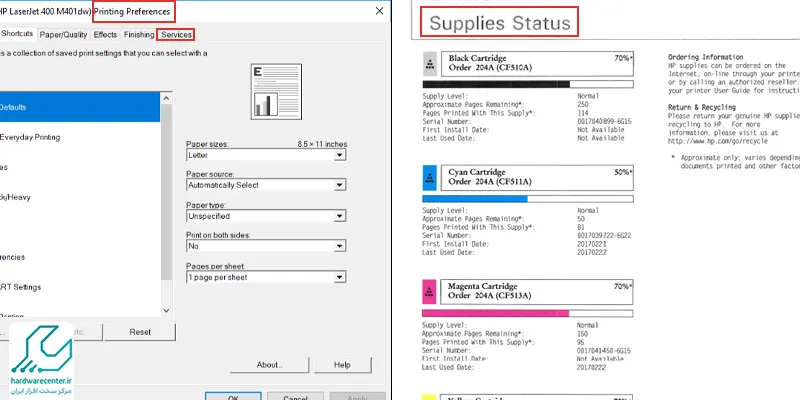Switch to the Effects tab
The width and height of the screenshot is (800, 400).
point(106,35)
